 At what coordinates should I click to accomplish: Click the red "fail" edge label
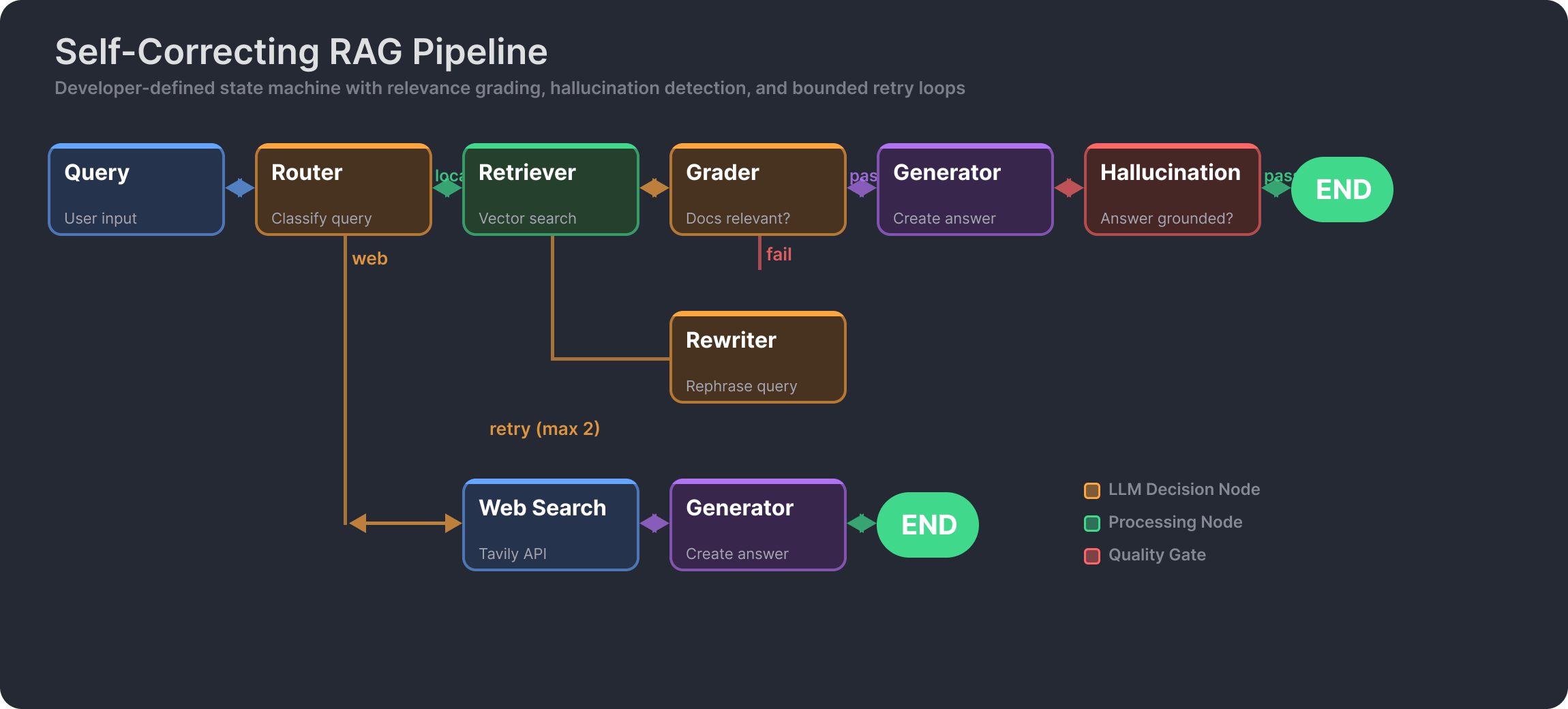point(779,254)
